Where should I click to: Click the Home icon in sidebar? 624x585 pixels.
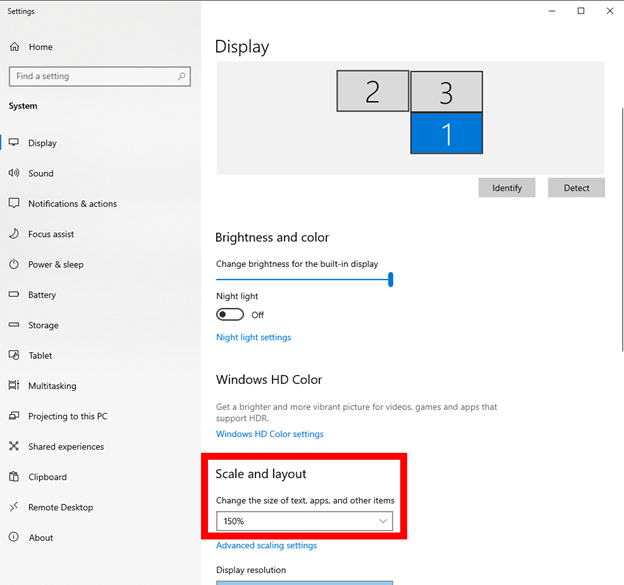tap(14, 47)
